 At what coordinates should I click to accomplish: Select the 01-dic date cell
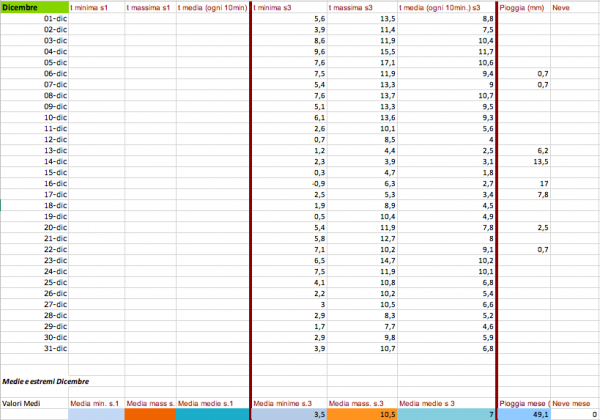pos(34,18)
